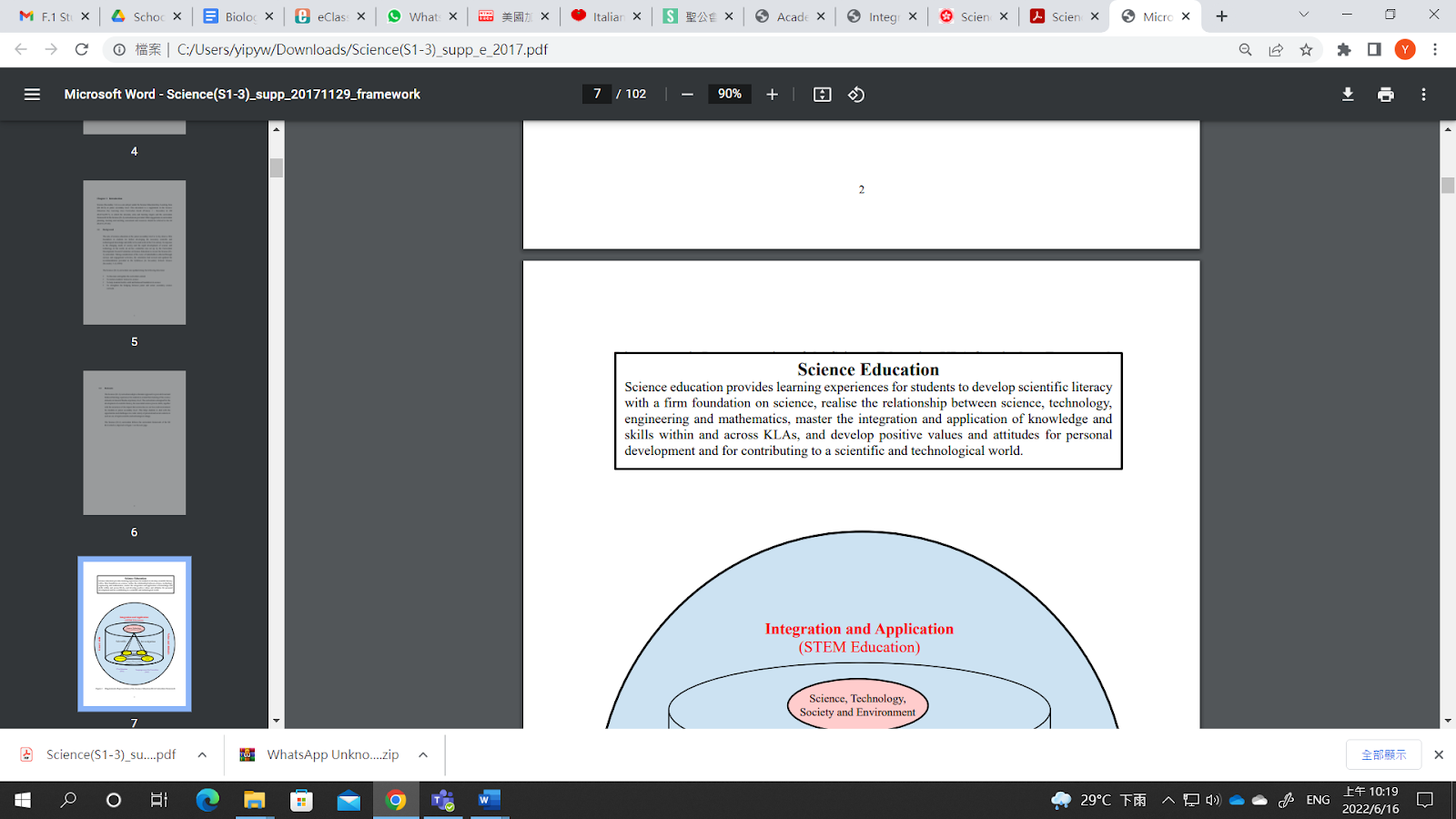Switch to the Google Docs 'Biolog' tab
The image size is (1456, 819).
238,16
